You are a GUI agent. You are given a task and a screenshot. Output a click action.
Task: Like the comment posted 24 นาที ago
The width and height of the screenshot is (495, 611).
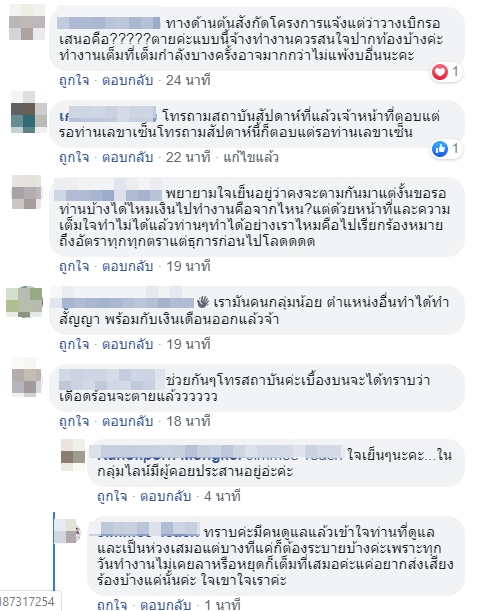click(x=74, y=80)
